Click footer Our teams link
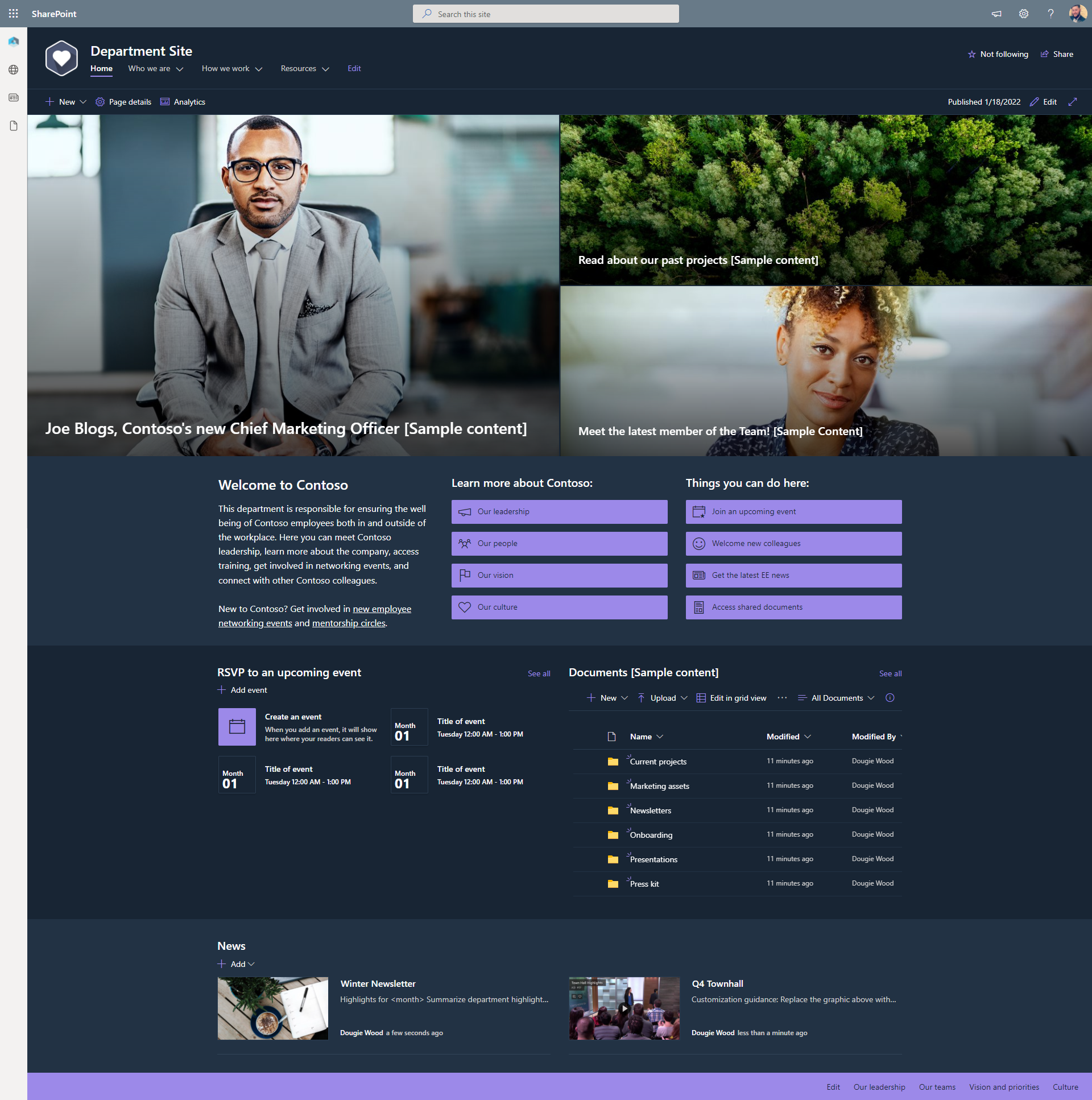Screen dimensions: 1092x1100 [937, 1087]
